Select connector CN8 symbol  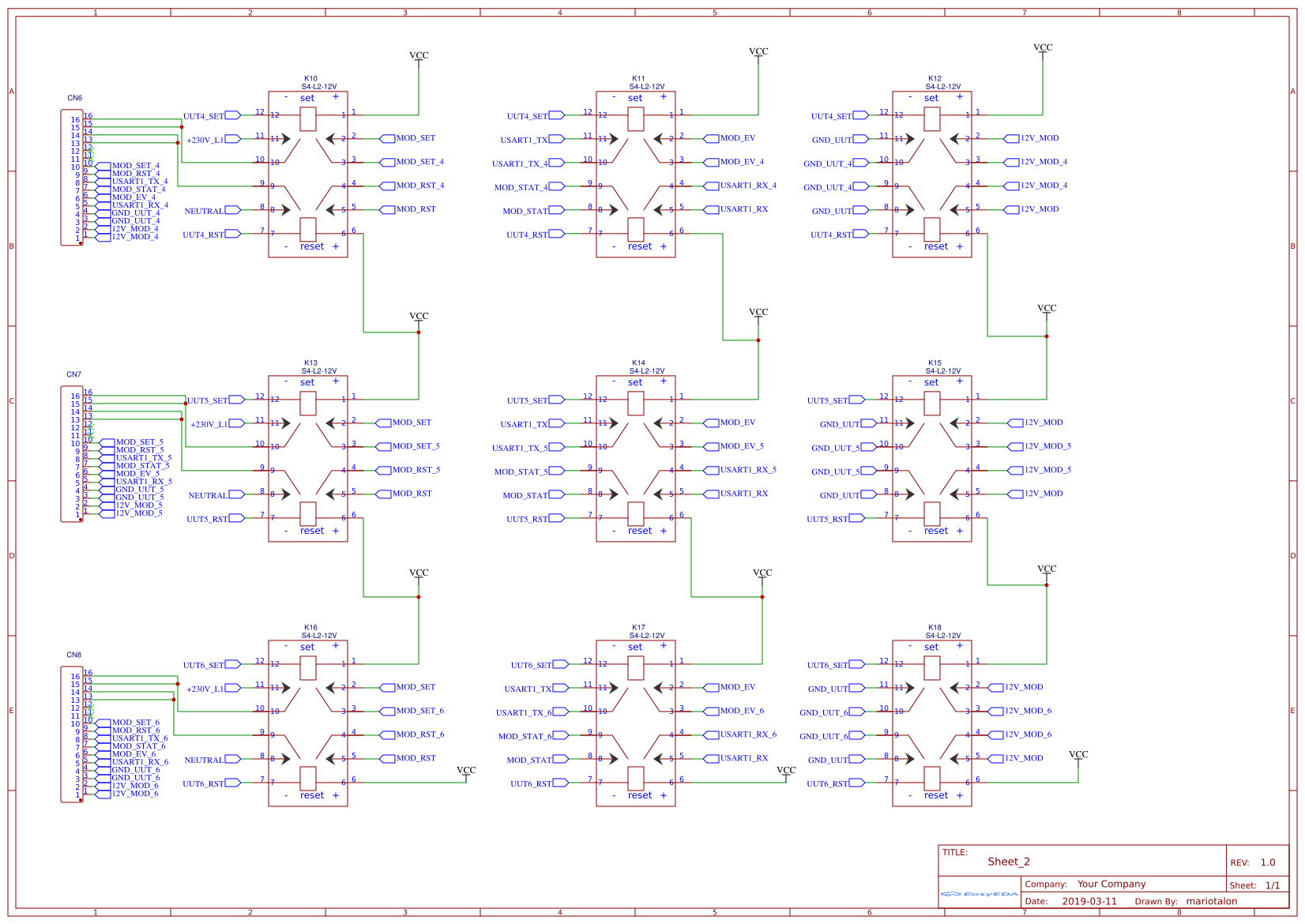pyautogui.click(x=70, y=734)
